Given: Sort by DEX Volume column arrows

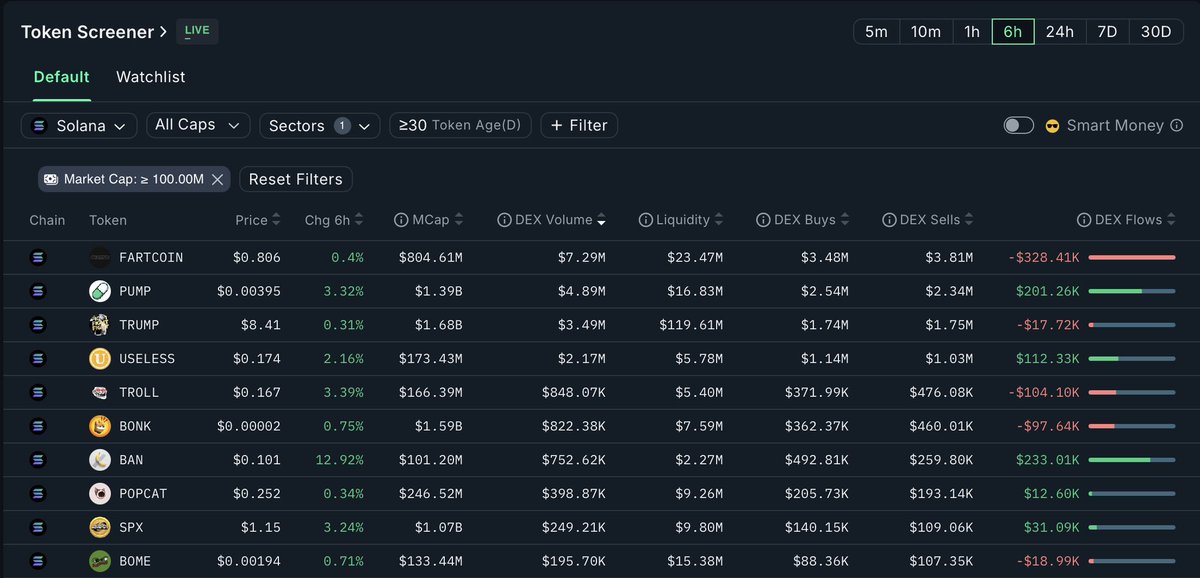Looking at the screenshot, I should point(601,220).
